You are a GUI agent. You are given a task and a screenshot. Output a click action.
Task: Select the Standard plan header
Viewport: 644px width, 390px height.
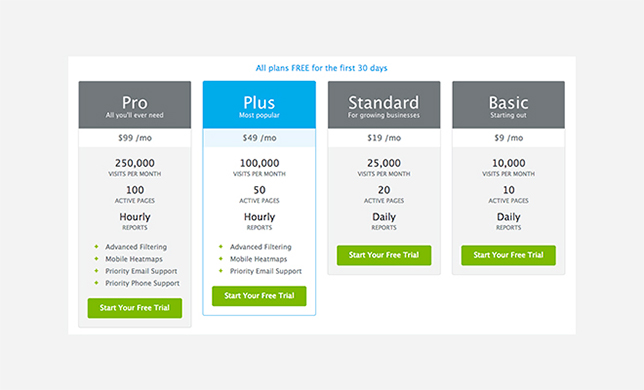click(x=384, y=105)
